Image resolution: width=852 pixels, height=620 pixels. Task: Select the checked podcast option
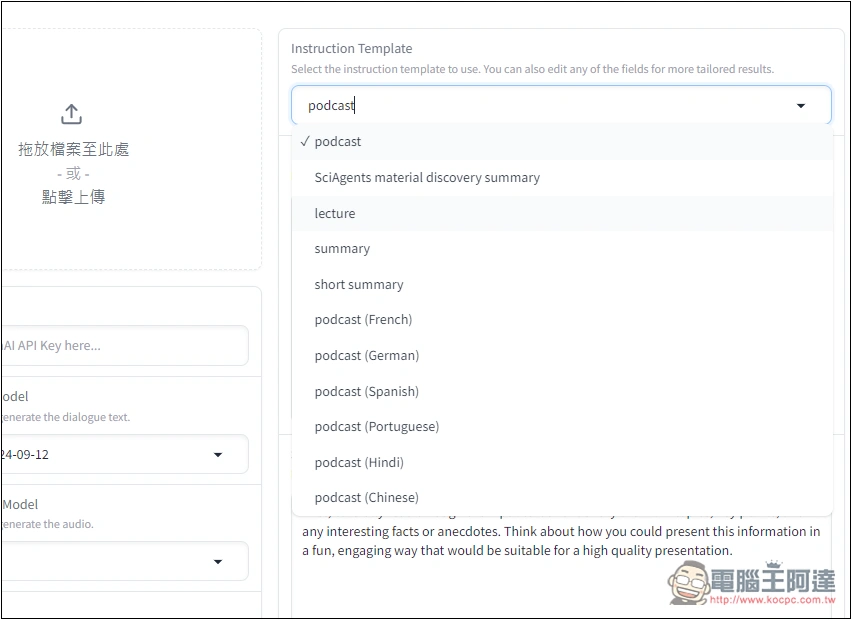click(x=562, y=142)
